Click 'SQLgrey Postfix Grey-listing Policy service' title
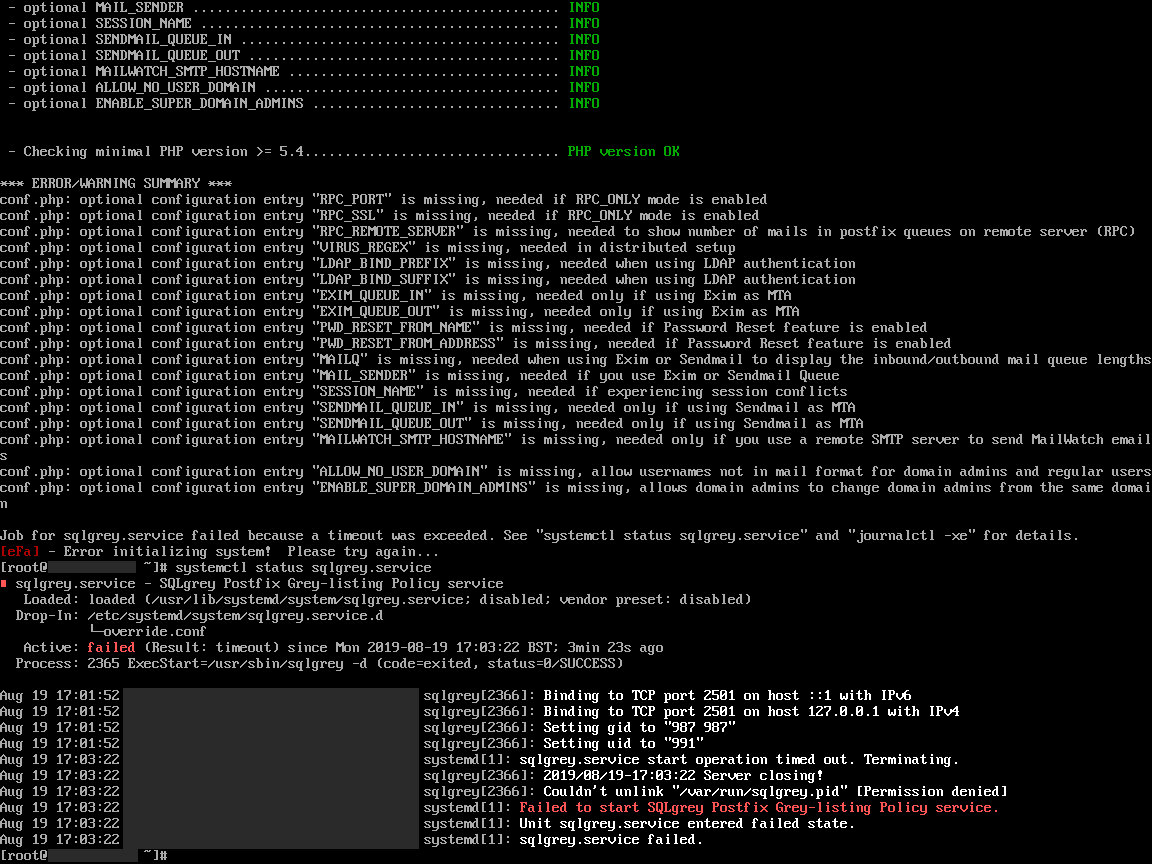The height and width of the screenshot is (864, 1152). [331, 583]
